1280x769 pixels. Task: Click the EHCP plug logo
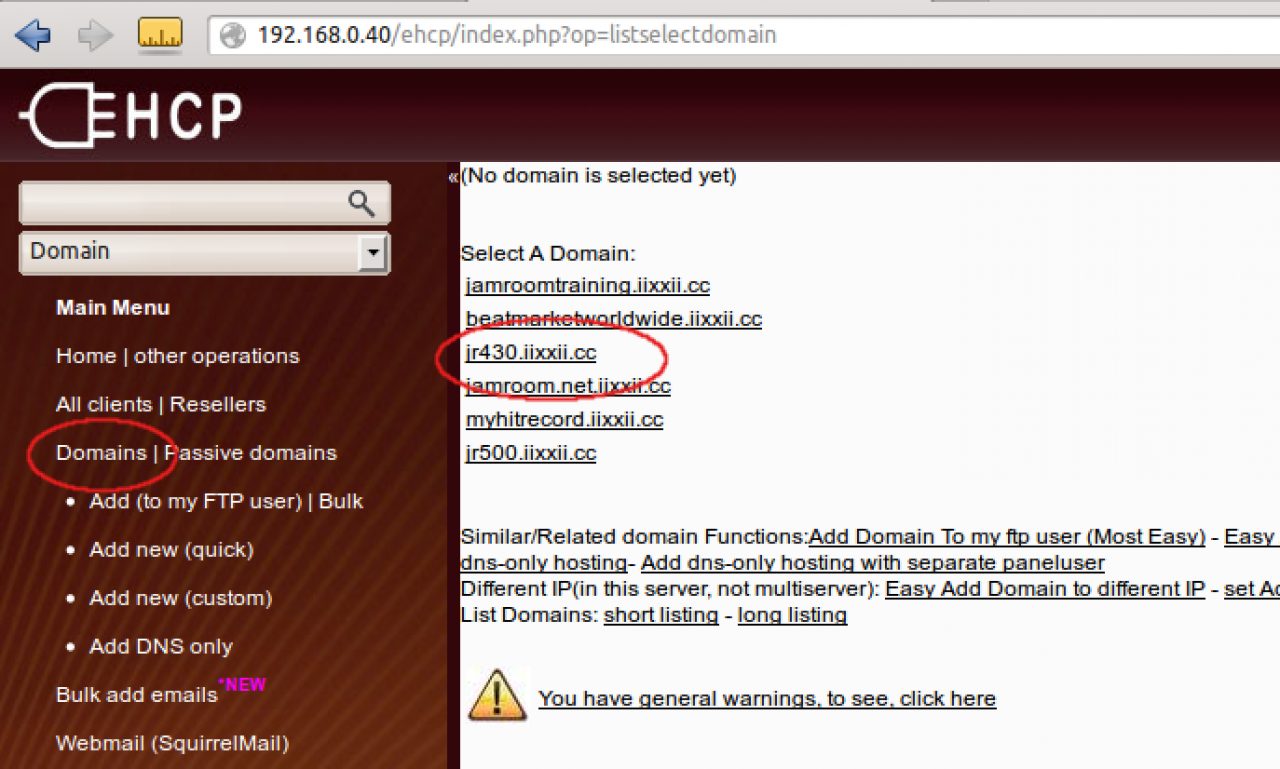pyautogui.click(x=130, y=116)
